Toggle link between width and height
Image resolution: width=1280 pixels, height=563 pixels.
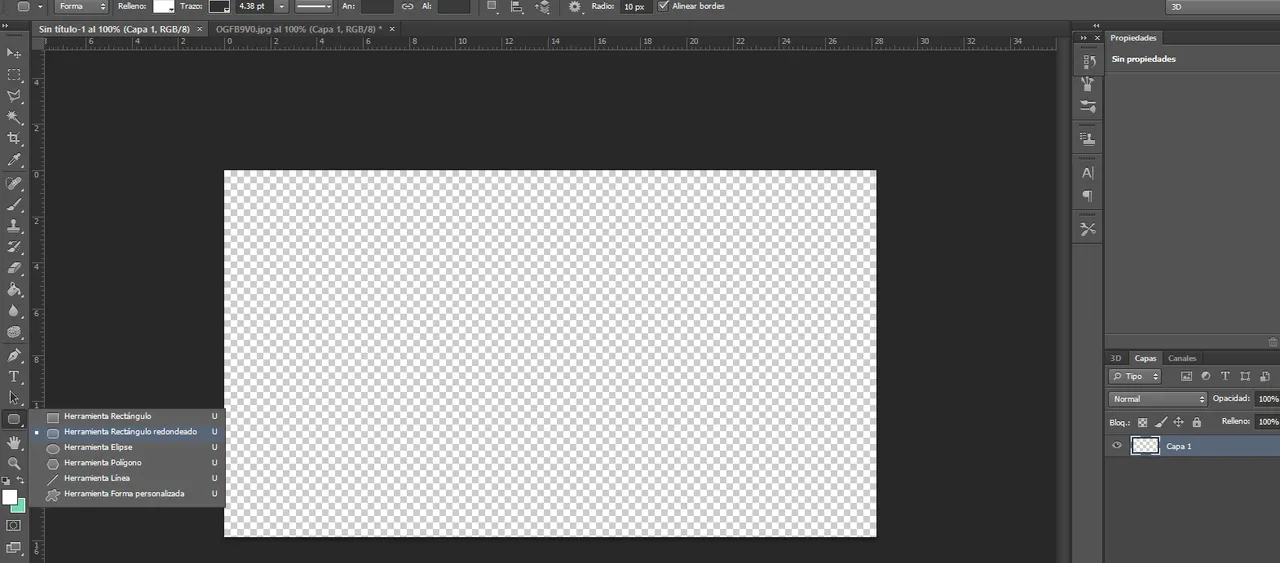(x=407, y=6)
